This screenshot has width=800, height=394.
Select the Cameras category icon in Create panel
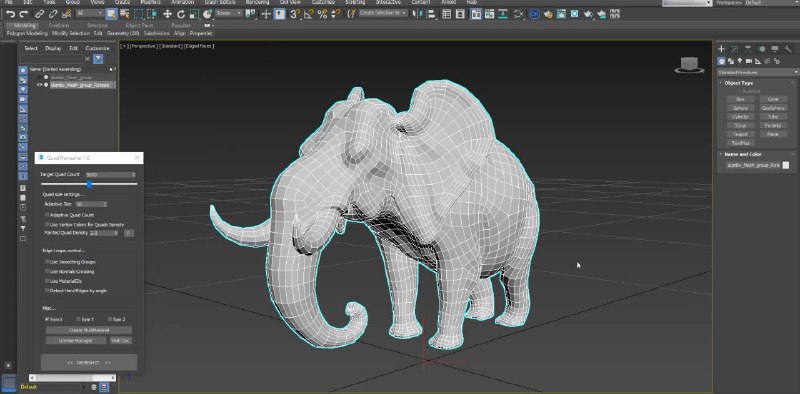point(749,61)
